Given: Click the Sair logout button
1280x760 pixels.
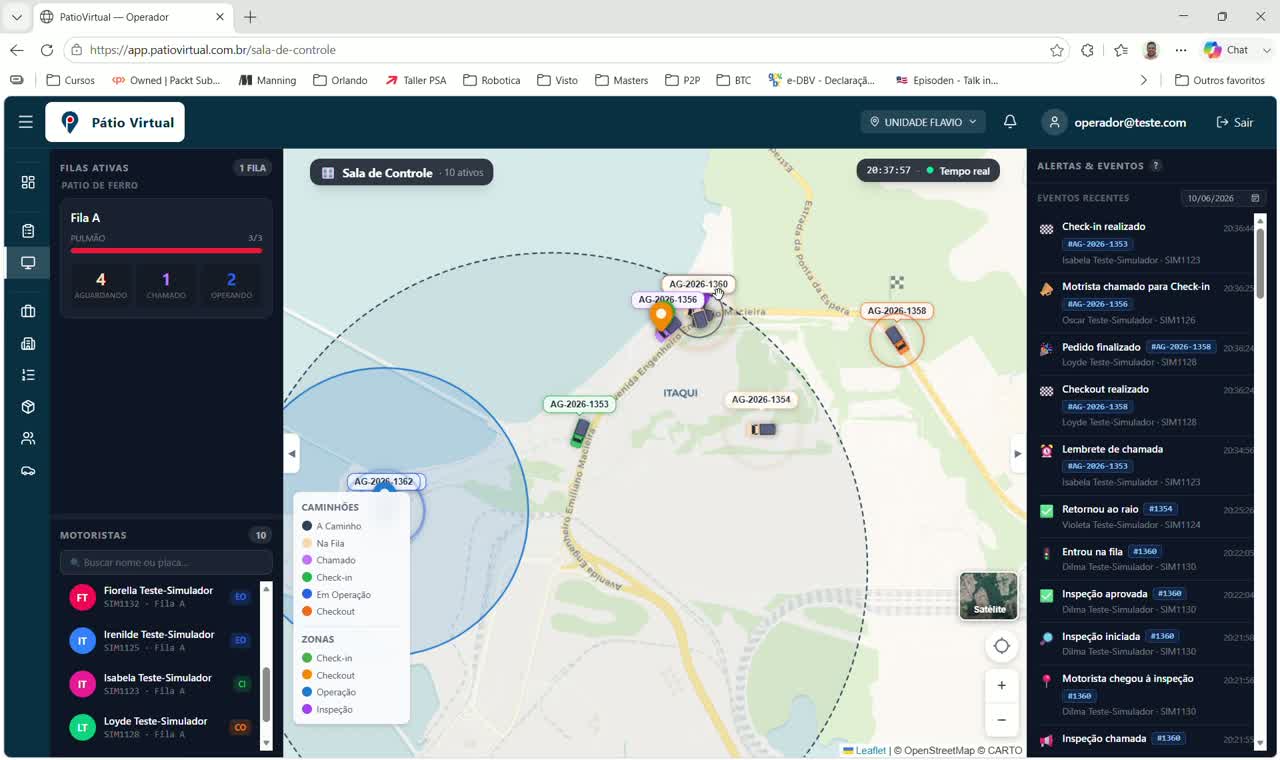Looking at the screenshot, I should pos(1235,122).
